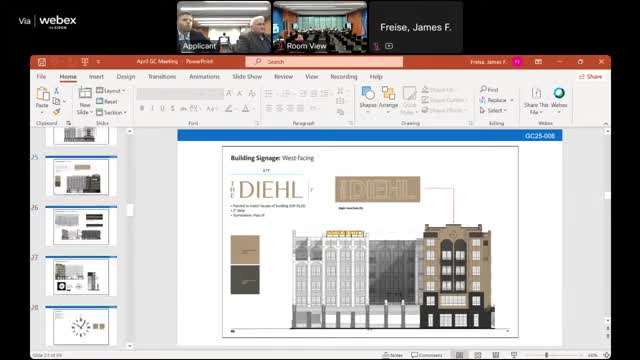Select slide 27 thumbnail
Viewport: 640px width, 360px height.
point(81,277)
